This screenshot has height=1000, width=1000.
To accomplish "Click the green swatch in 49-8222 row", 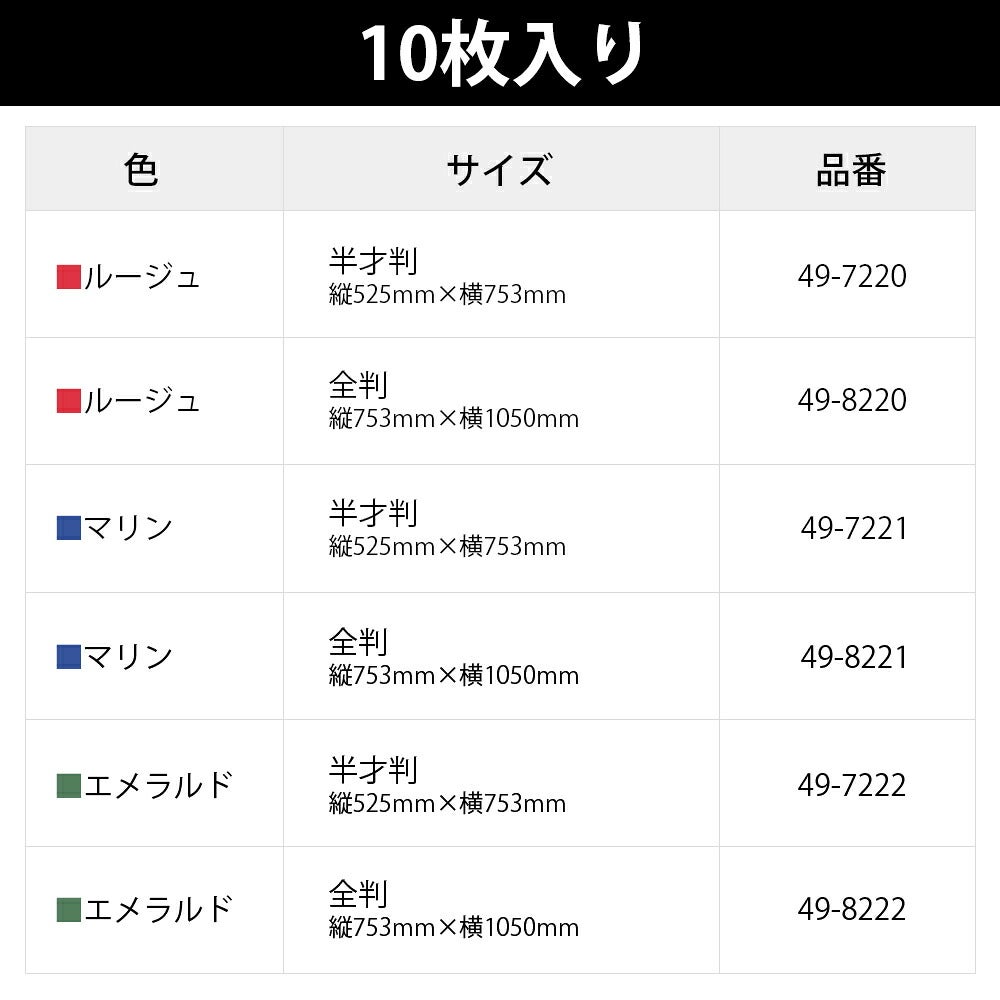I will click(x=69, y=909).
